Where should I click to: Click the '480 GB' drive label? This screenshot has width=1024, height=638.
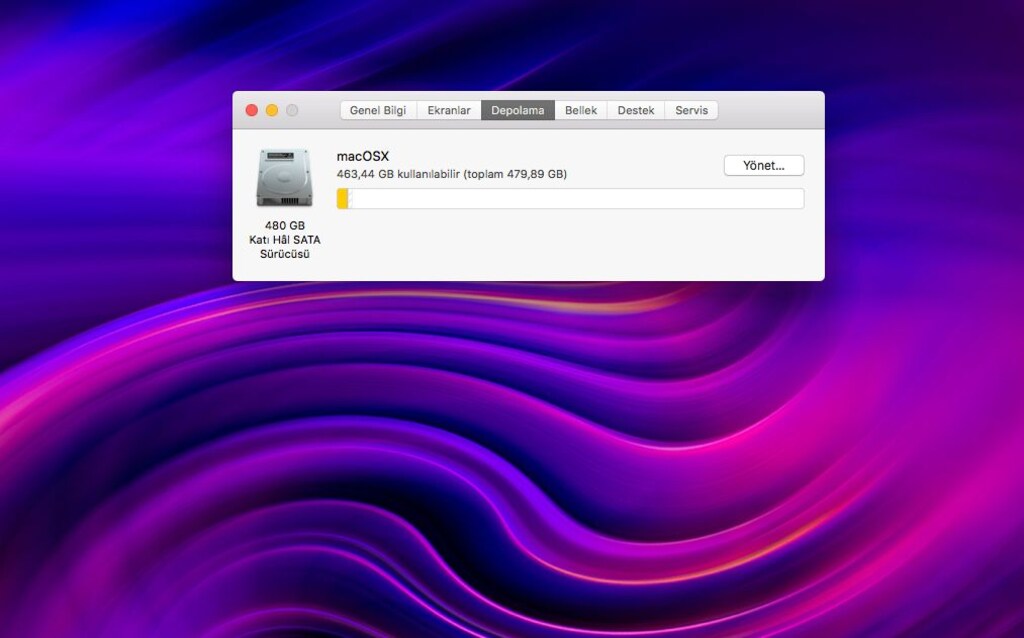285,225
